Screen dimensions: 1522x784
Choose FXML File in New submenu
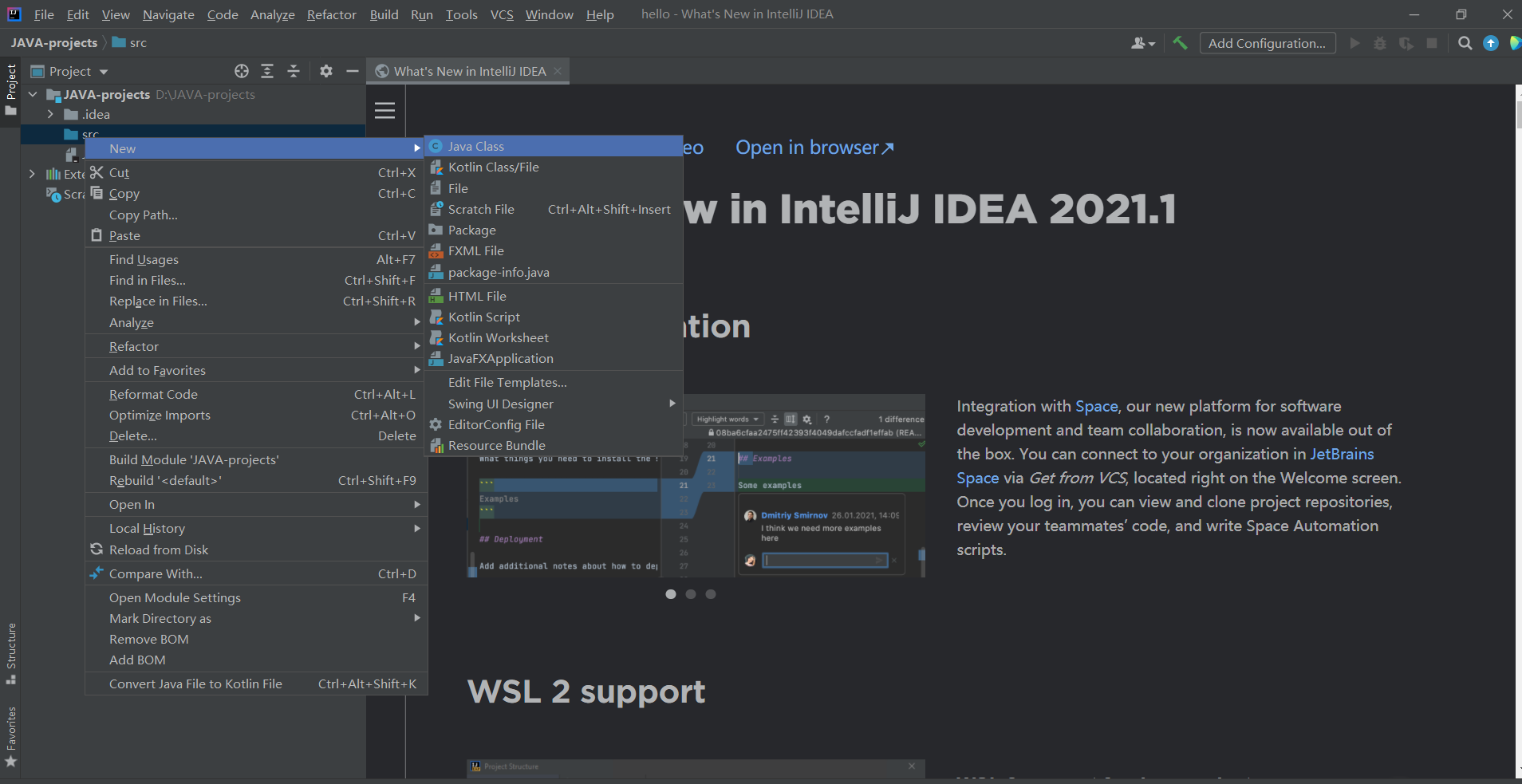pos(554,250)
